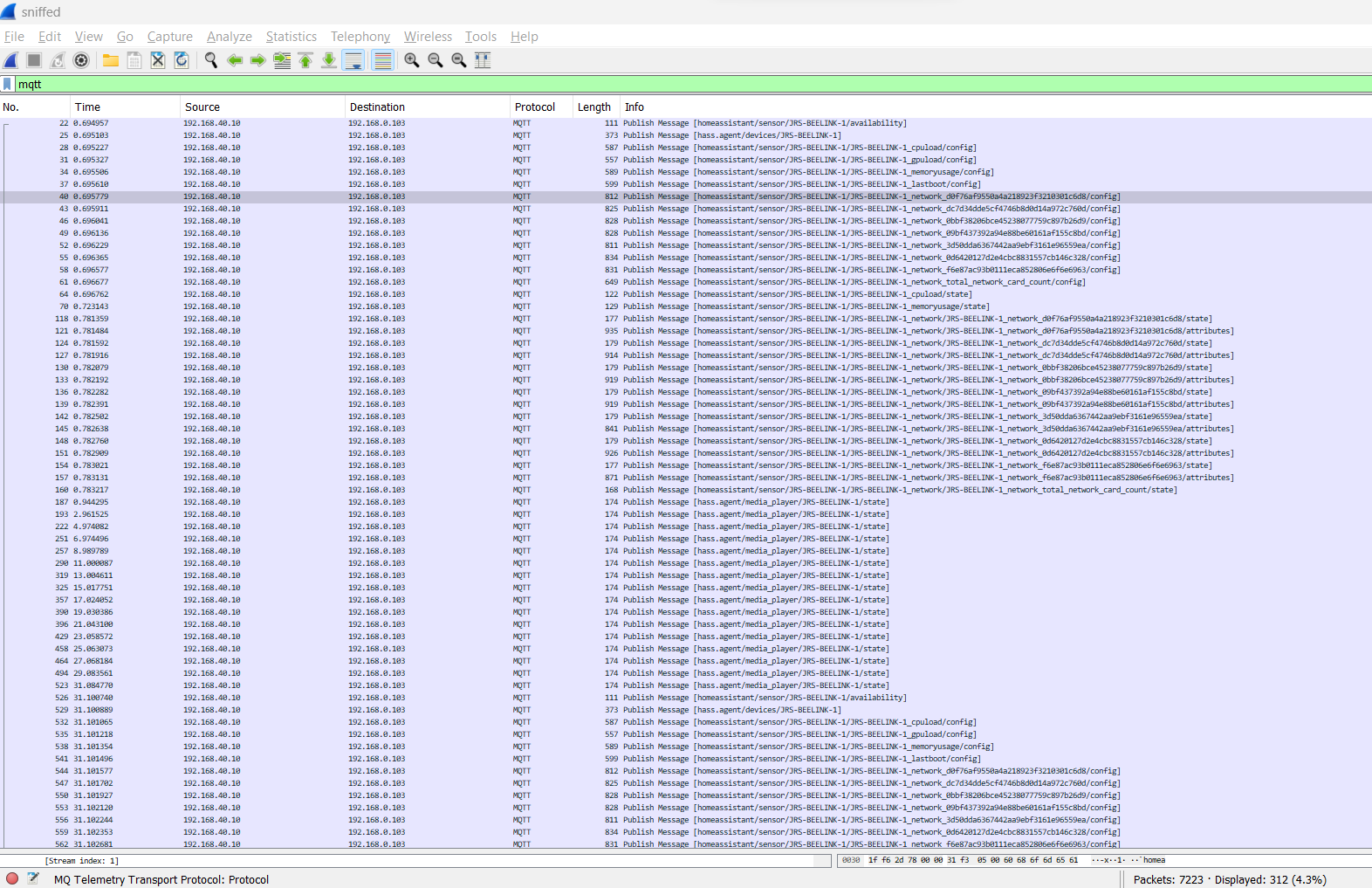The width and height of the screenshot is (1372, 888).
Task: Open the display filter bookmark icon
Action: coord(8,84)
